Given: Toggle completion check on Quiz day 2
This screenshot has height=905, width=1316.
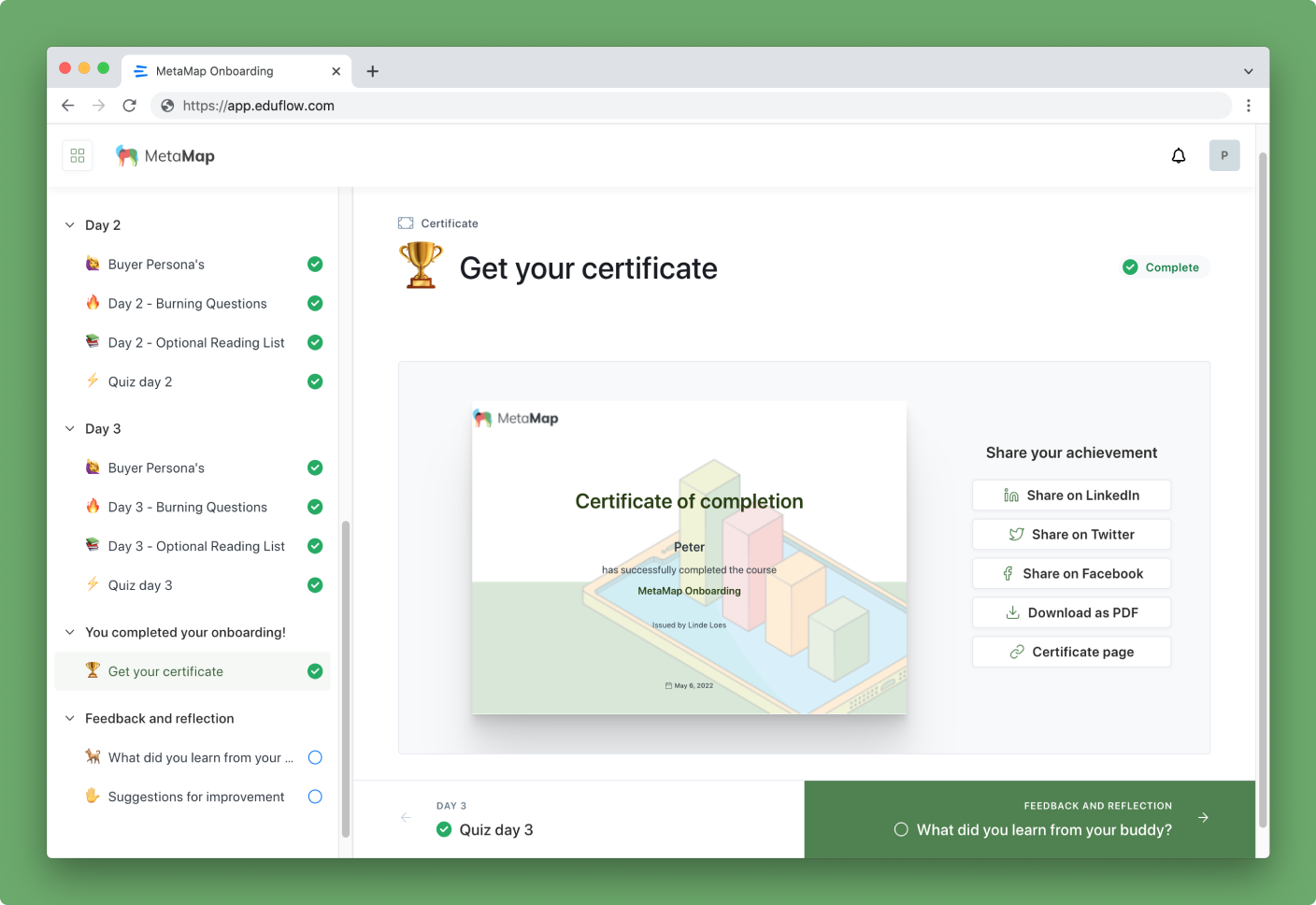Looking at the screenshot, I should coord(315,382).
